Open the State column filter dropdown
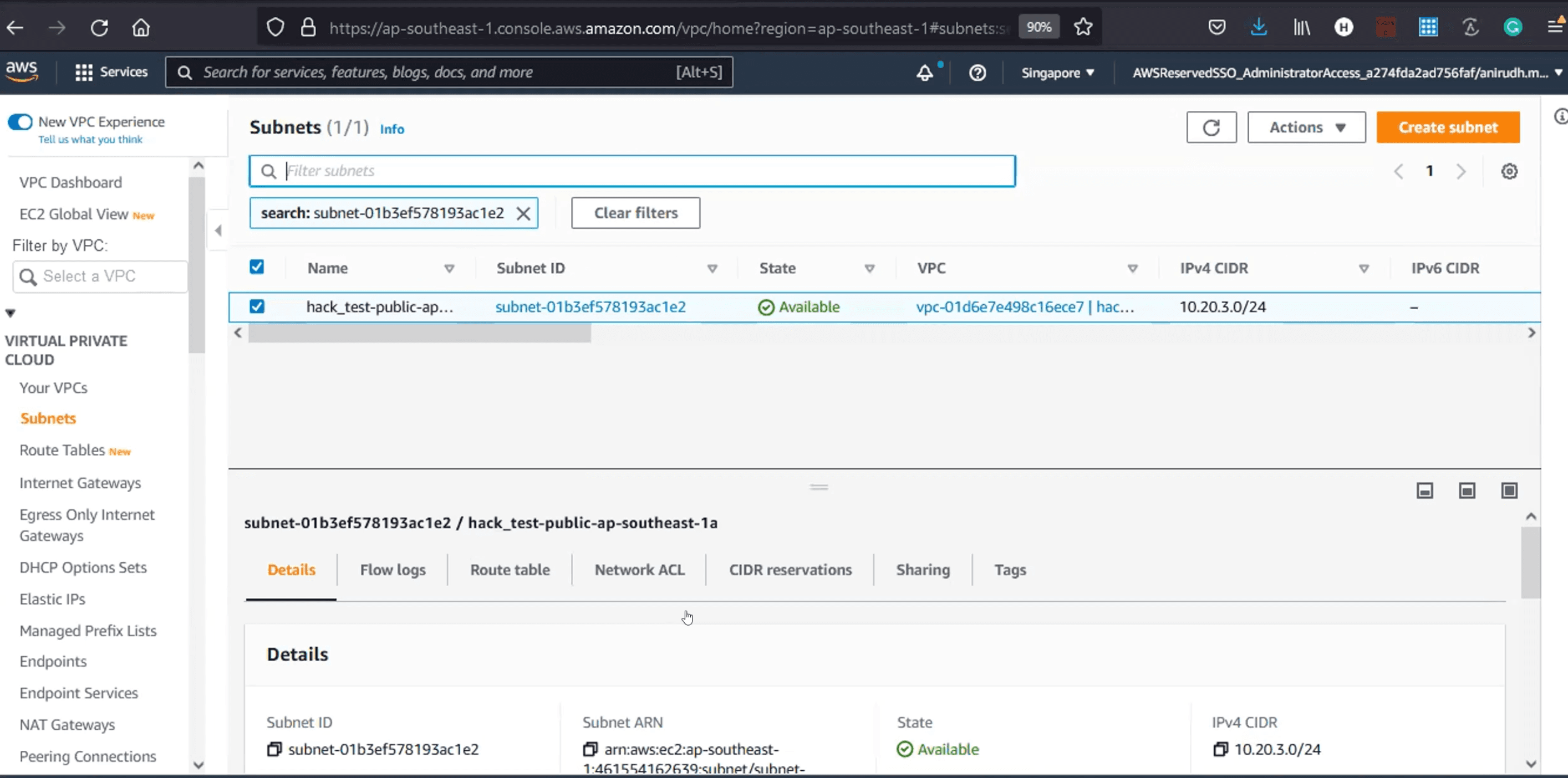 coord(870,268)
